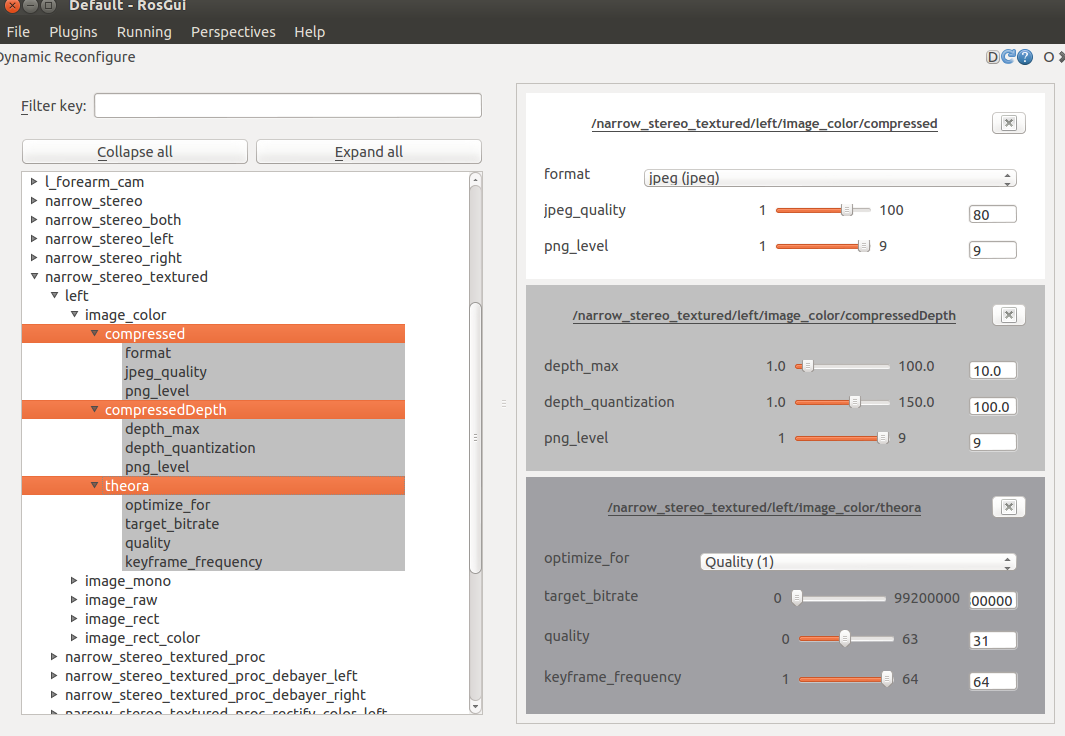Screen dimensions: 1065x736
Task: Open the Plugins menu
Action: point(73,32)
